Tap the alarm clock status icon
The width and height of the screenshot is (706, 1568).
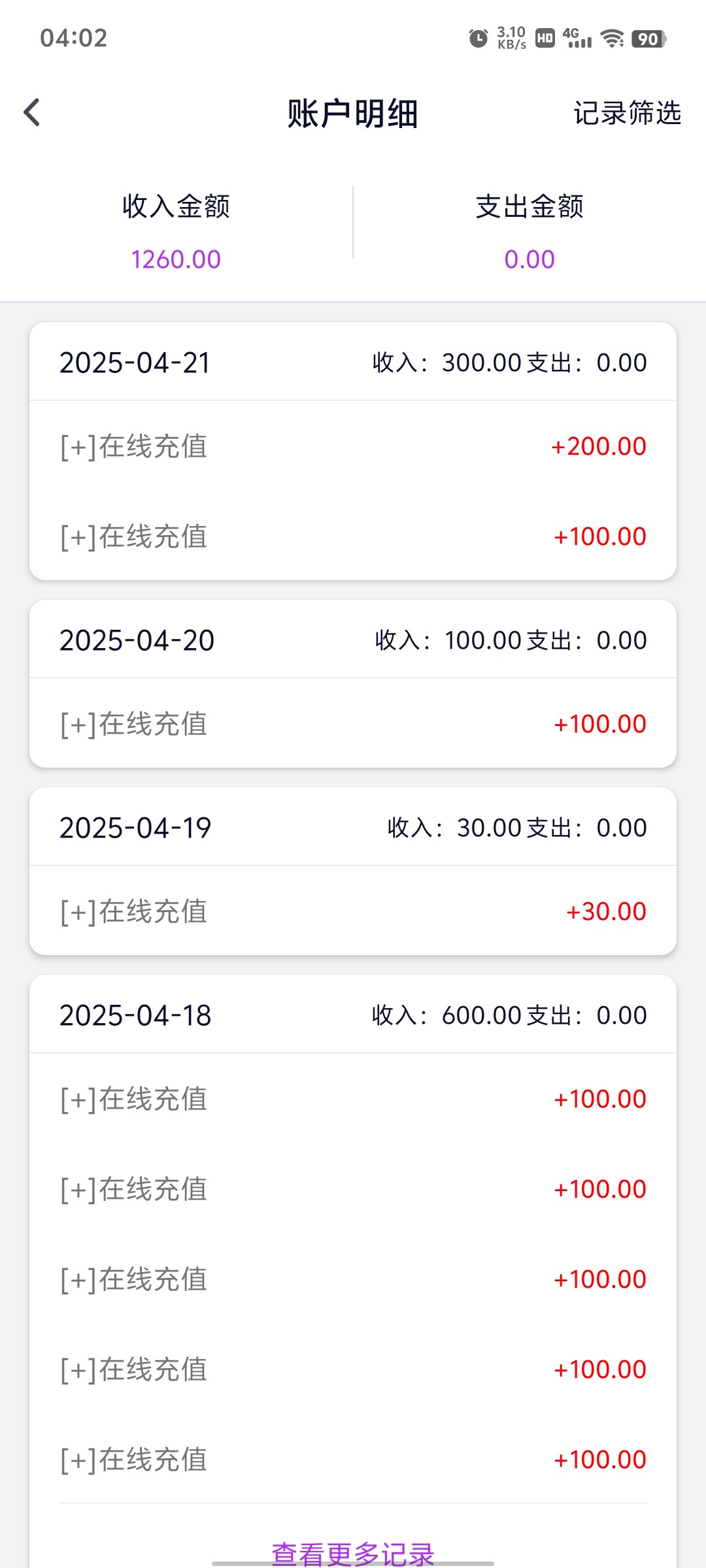pyautogui.click(x=479, y=39)
